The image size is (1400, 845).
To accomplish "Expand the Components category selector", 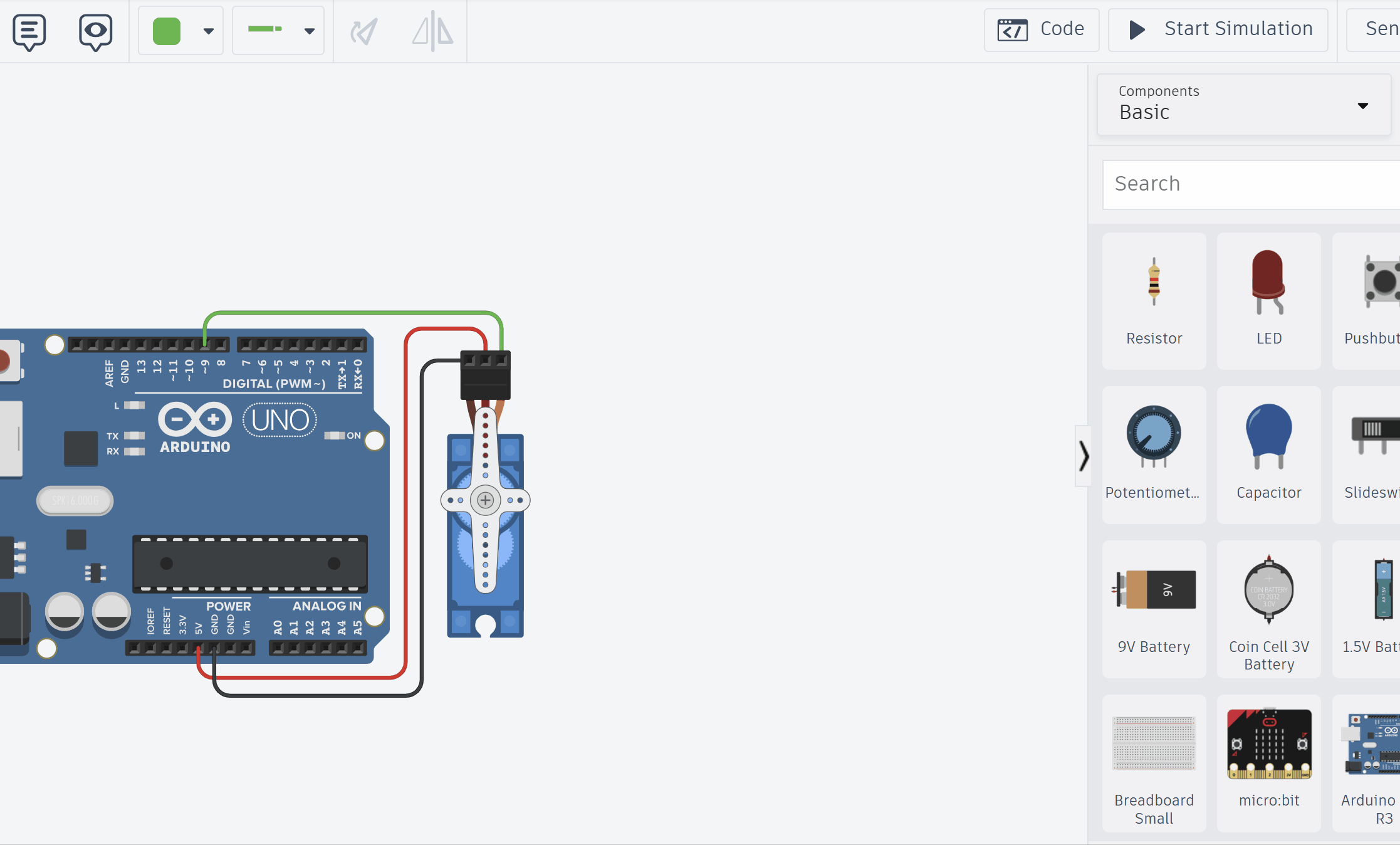I will (x=1362, y=105).
